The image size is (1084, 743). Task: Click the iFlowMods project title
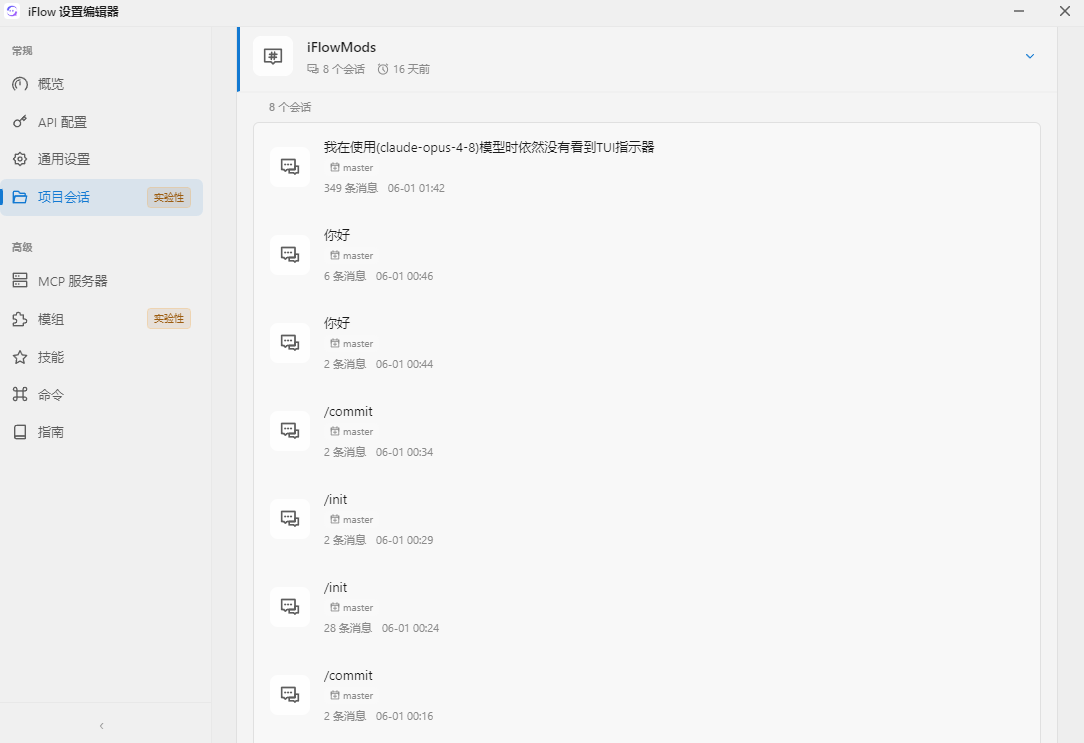tap(342, 47)
